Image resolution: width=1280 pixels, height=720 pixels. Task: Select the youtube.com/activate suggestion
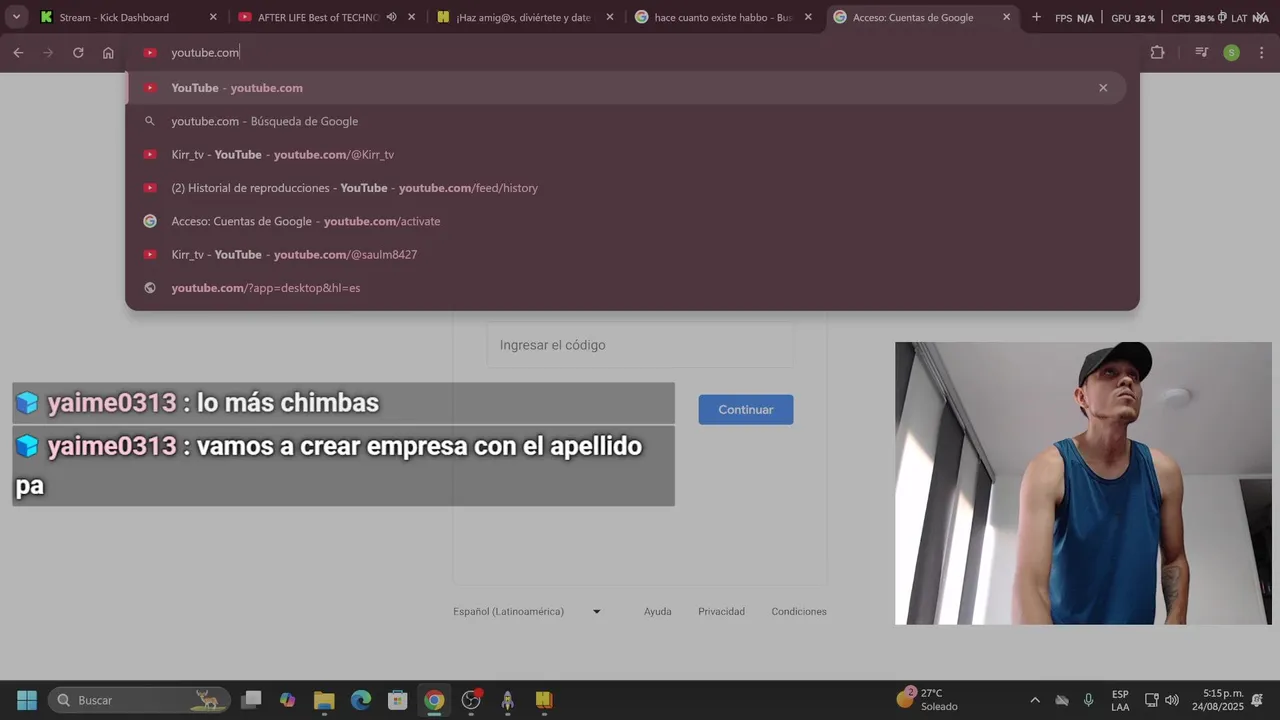click(626, 221)
